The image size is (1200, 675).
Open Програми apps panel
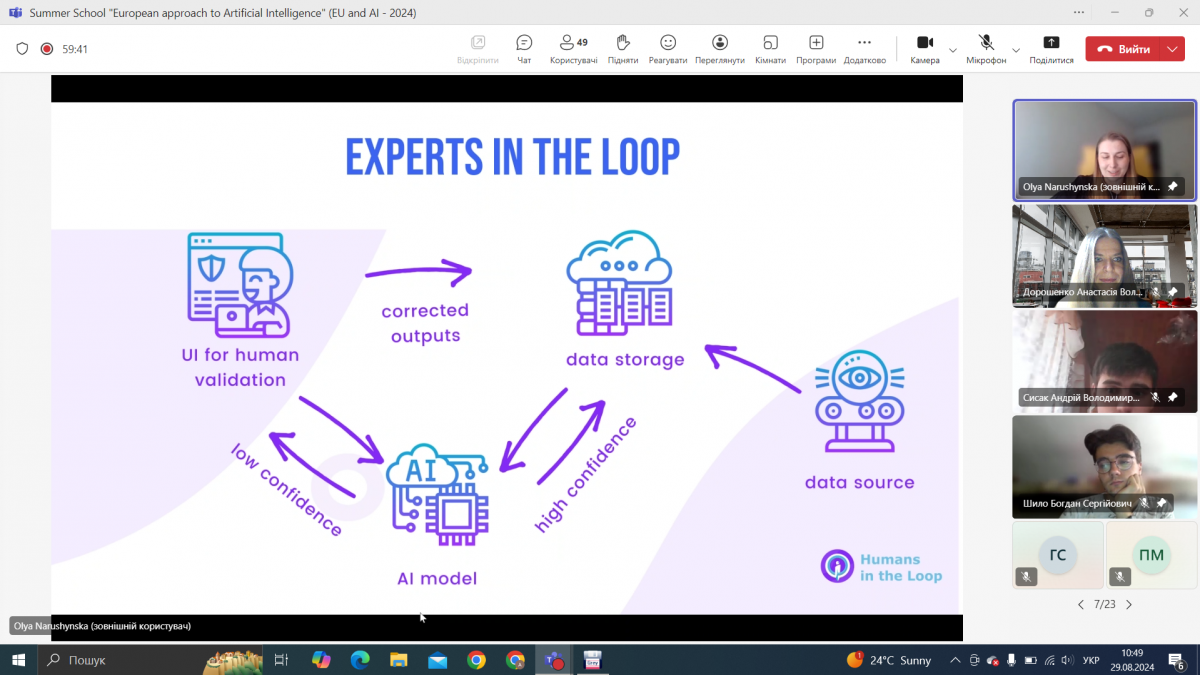coord(816,48)
